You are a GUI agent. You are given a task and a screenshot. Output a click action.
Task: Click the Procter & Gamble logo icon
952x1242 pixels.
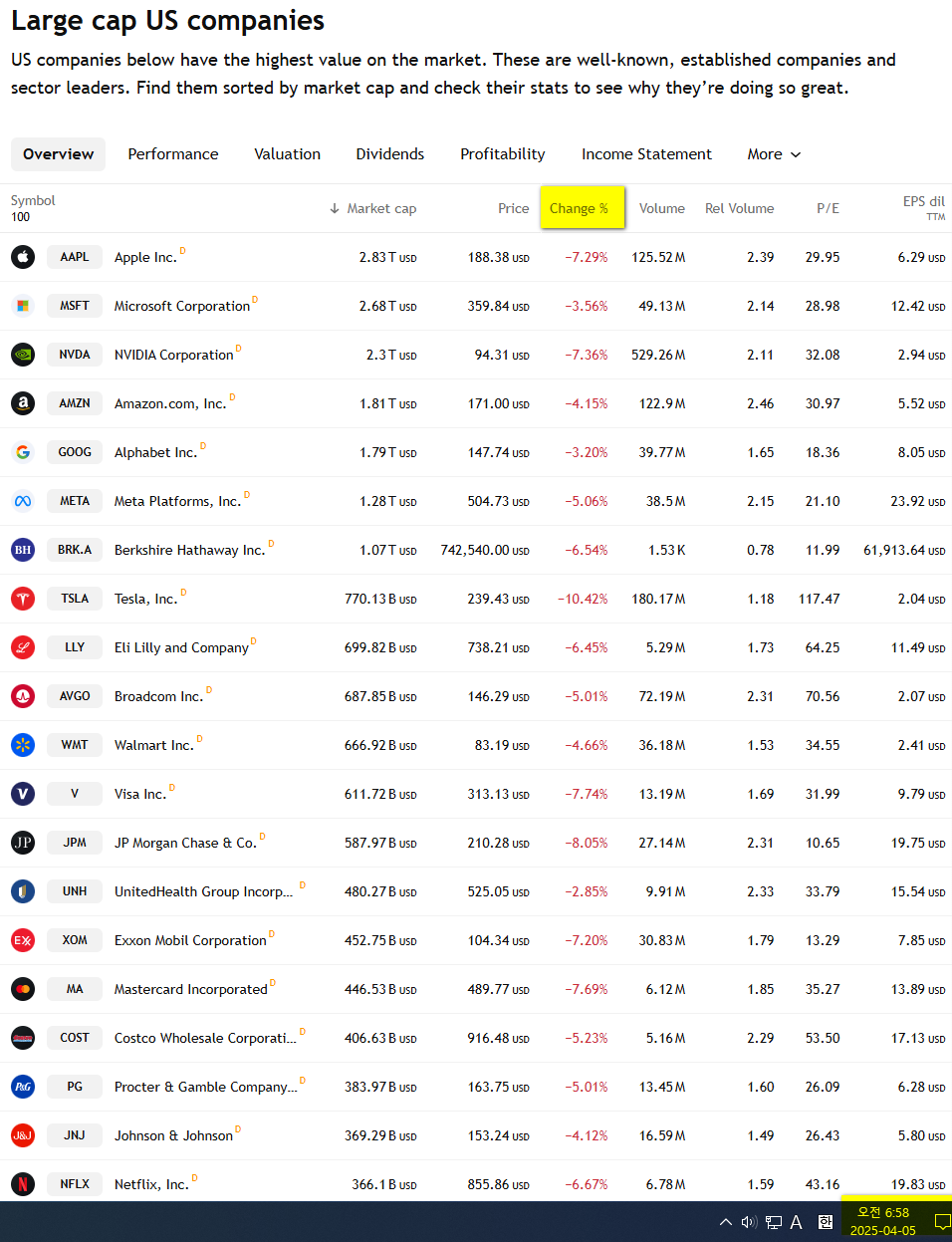[23, 1087]
